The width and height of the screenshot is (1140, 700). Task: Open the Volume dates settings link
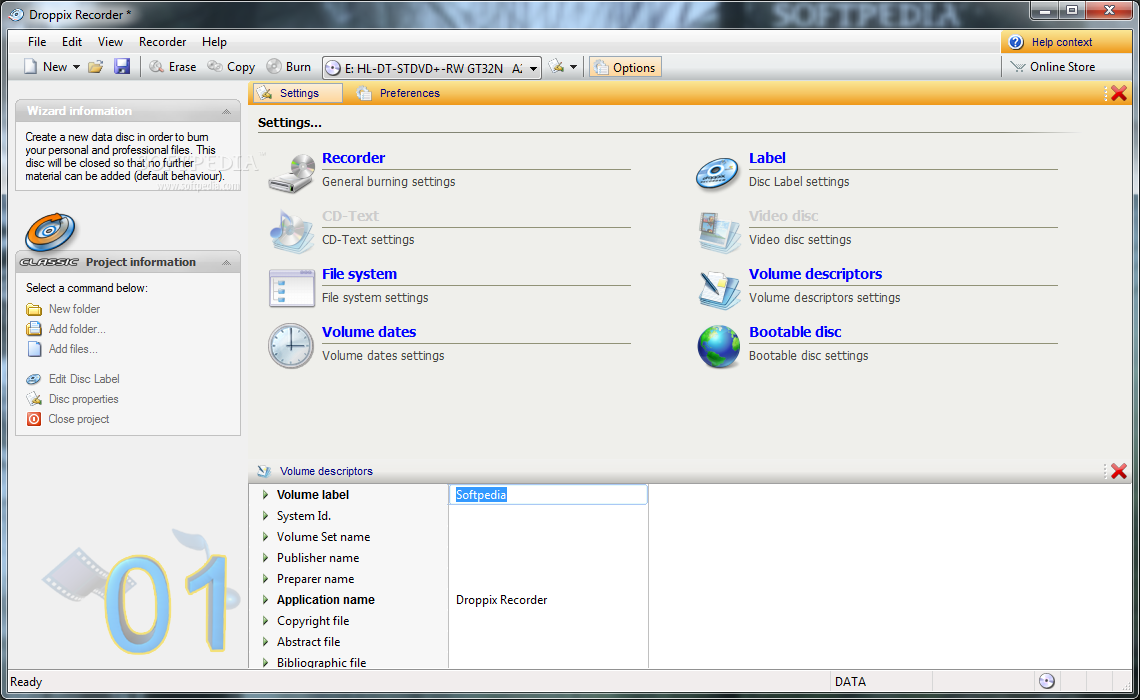pyautogui.click(x=369, y=332)
